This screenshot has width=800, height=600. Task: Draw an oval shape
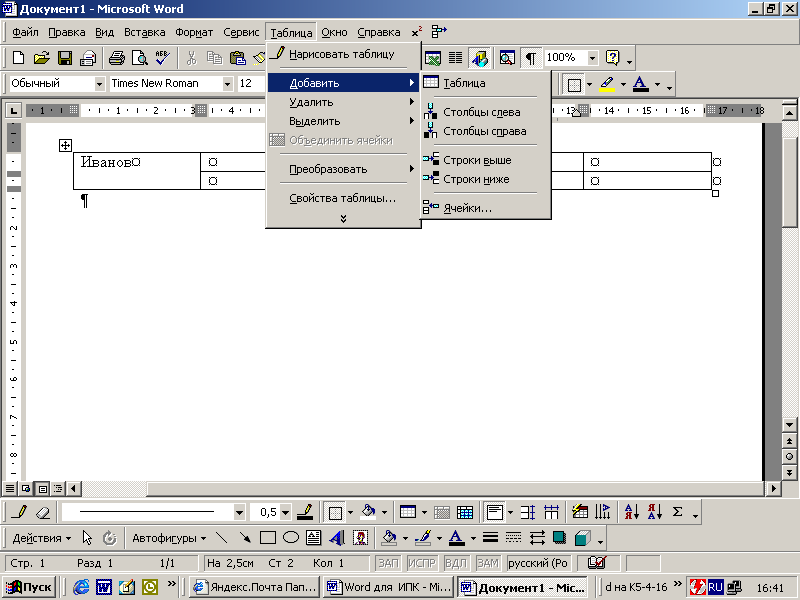click(291, 538)
